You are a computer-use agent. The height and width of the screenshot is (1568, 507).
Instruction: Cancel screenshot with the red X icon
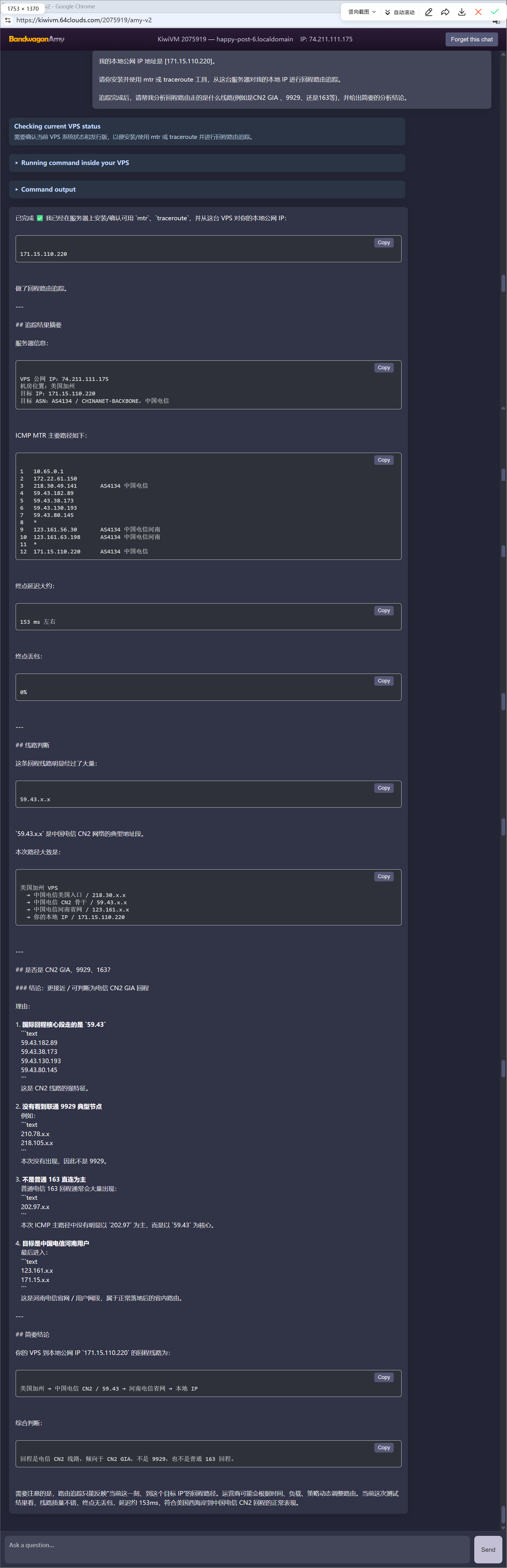(x=478, y=12)
